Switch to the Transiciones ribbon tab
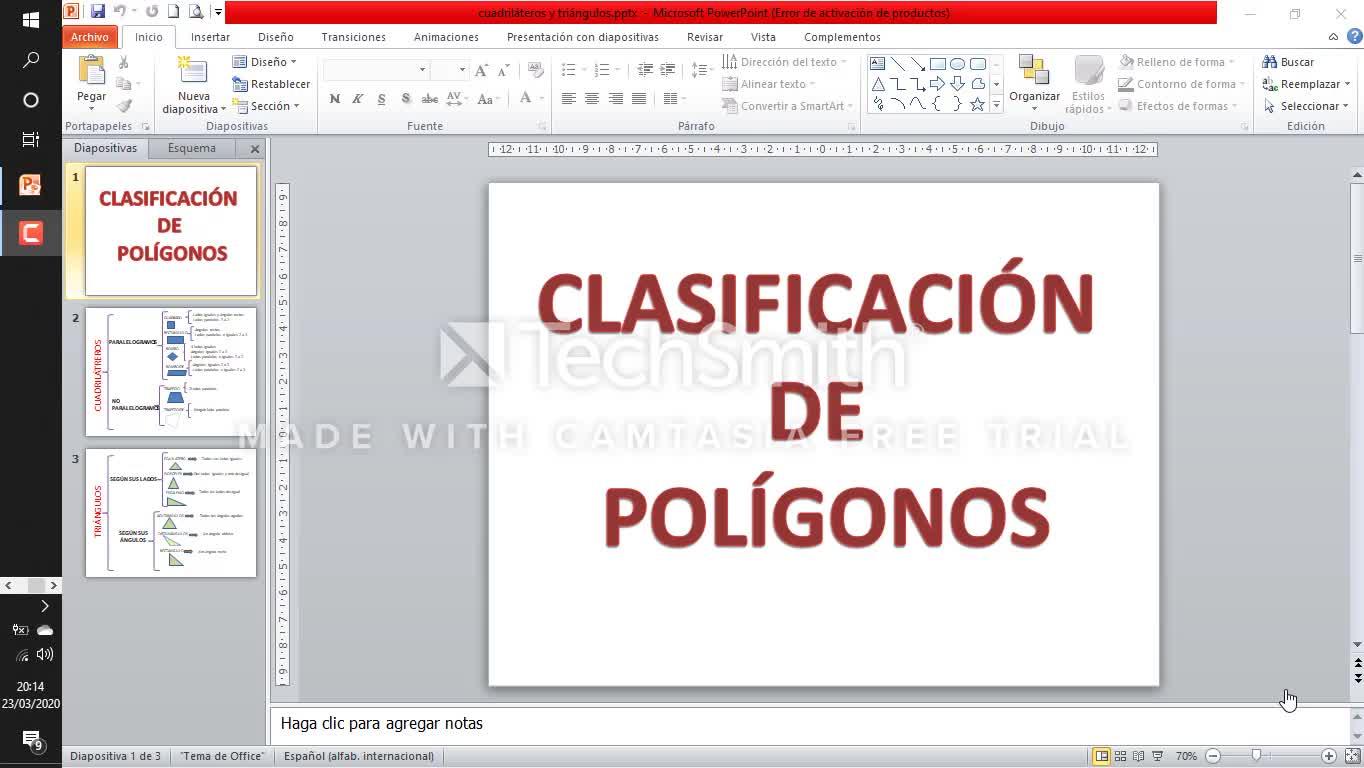1364x768 pixels. point(353,37)
